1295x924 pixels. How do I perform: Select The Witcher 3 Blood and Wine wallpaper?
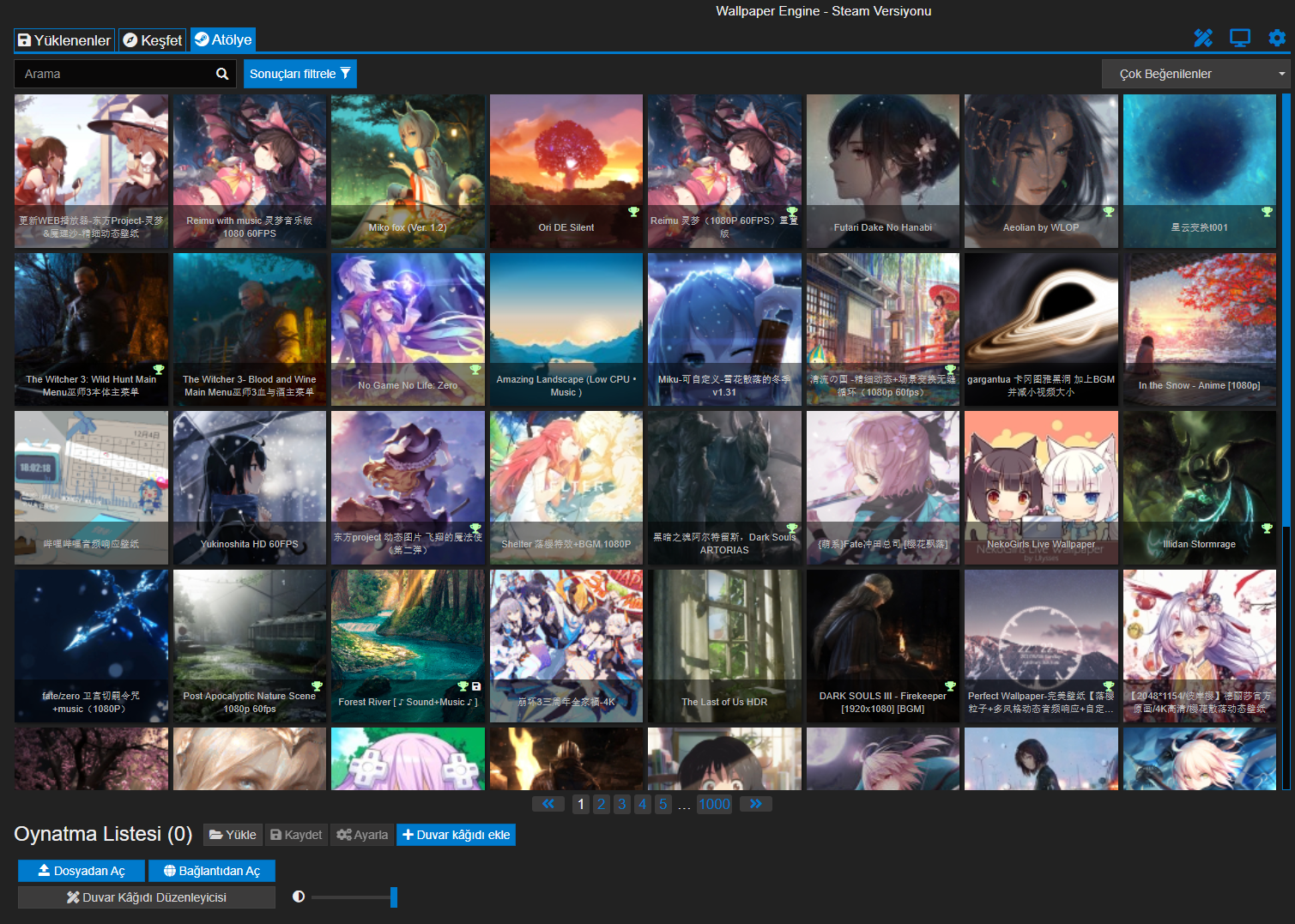click(250, 329)
